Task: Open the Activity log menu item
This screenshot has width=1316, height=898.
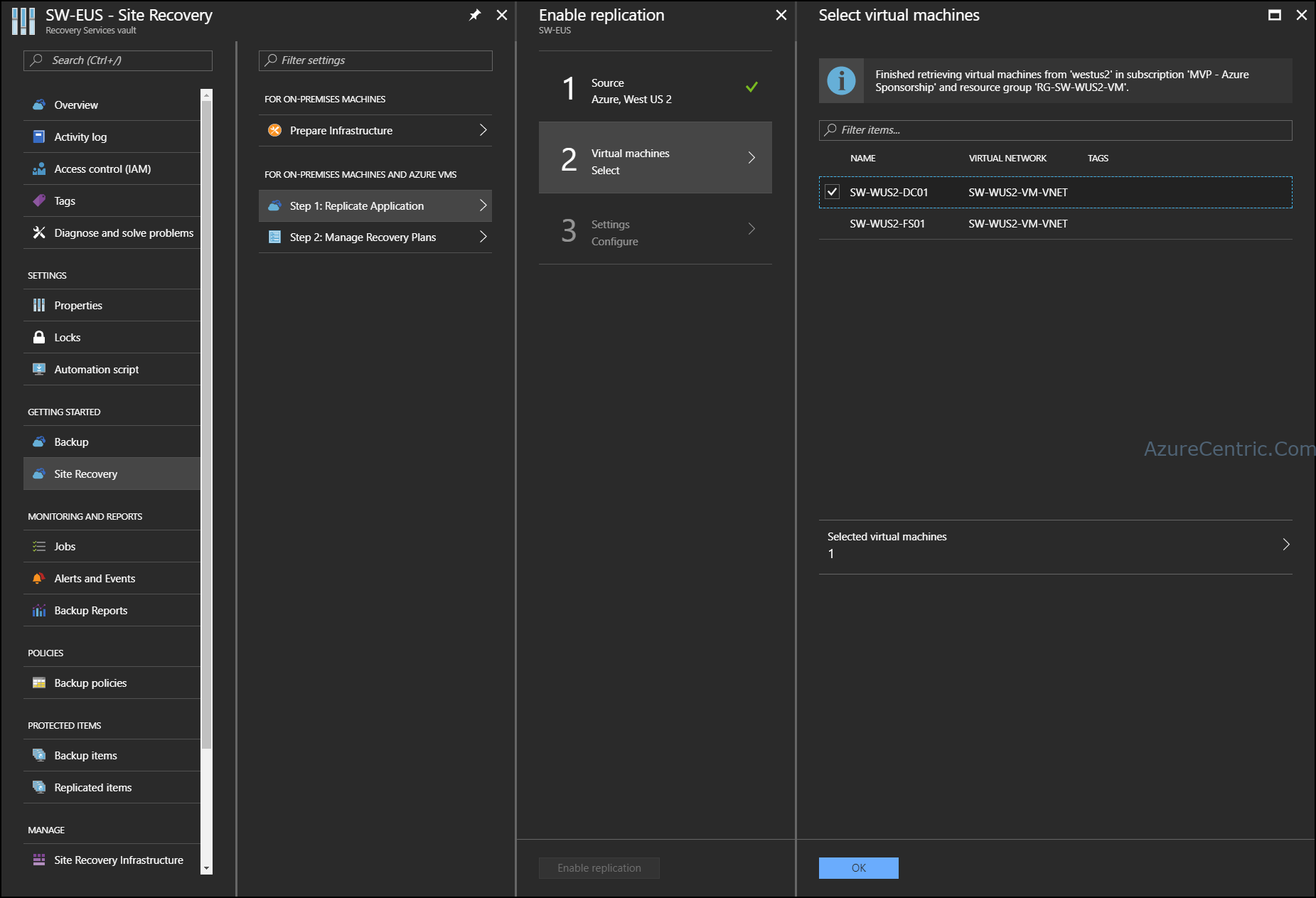Action: [112, 137]
